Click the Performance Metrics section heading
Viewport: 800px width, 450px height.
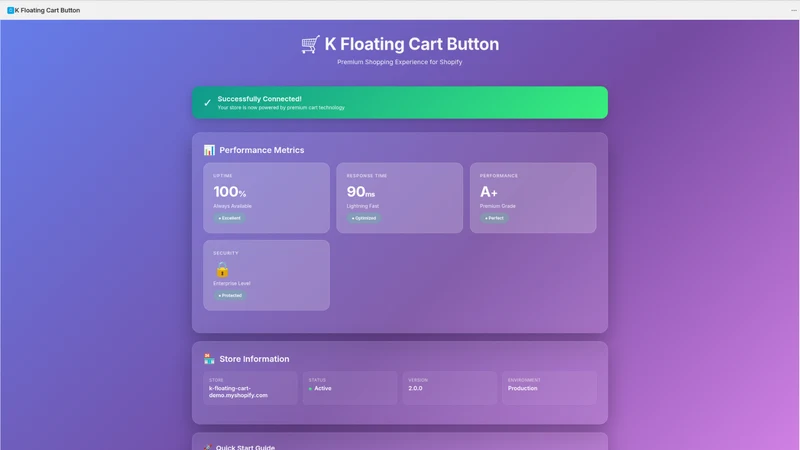[x=262, y=150]
